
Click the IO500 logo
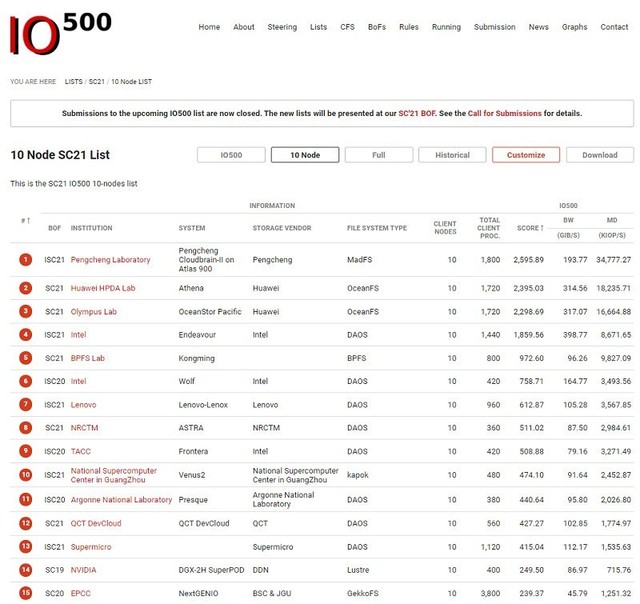click(60, 33)
